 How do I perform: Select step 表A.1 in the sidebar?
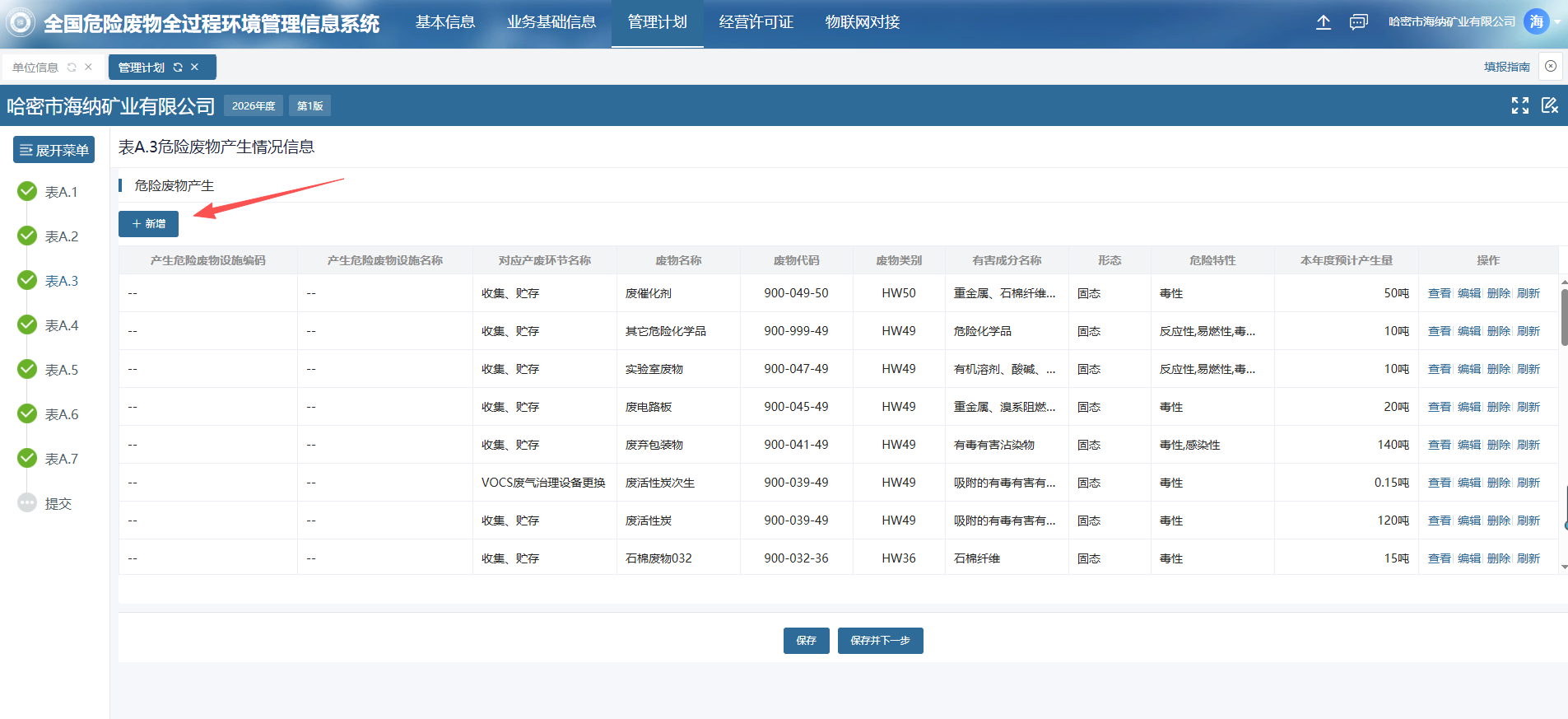[x=61, y=192]
